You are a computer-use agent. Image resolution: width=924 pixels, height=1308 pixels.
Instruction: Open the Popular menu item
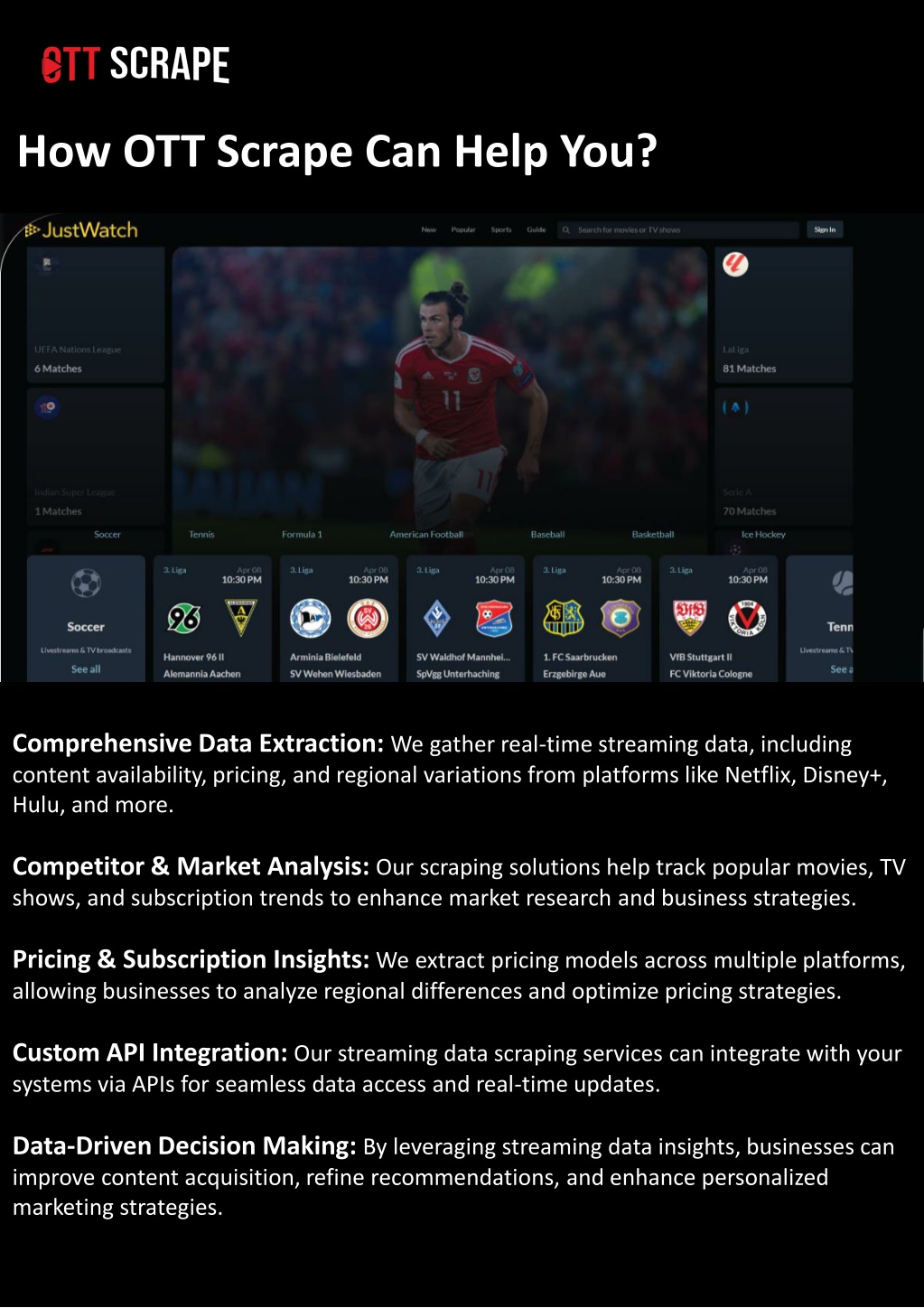(463, 230)
